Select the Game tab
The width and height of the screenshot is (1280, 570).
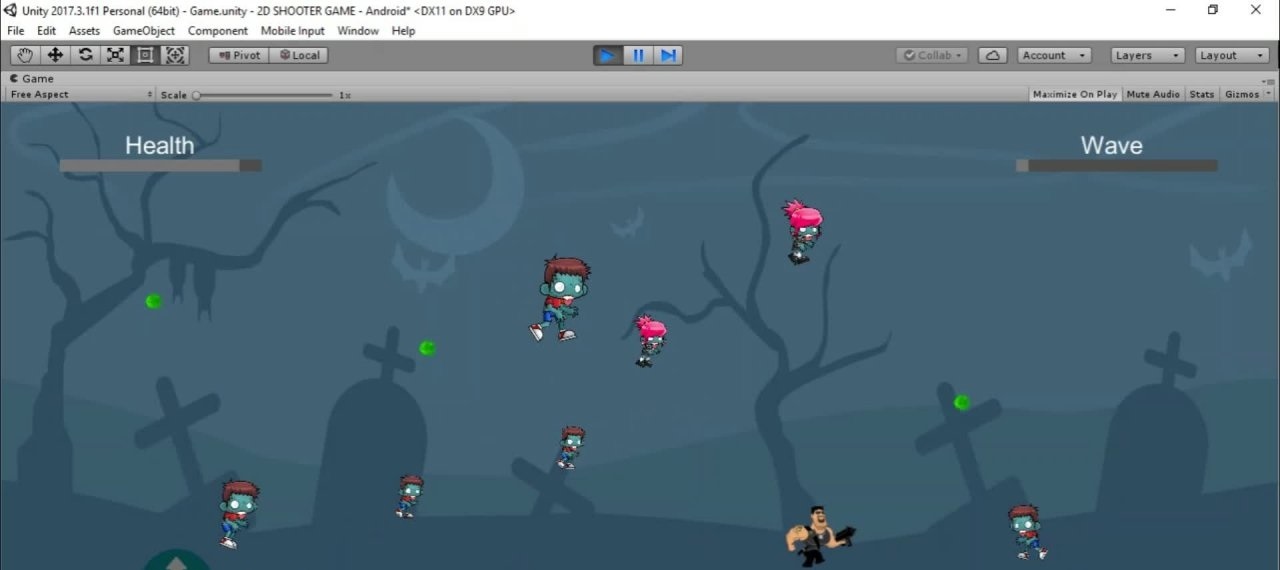32,78
